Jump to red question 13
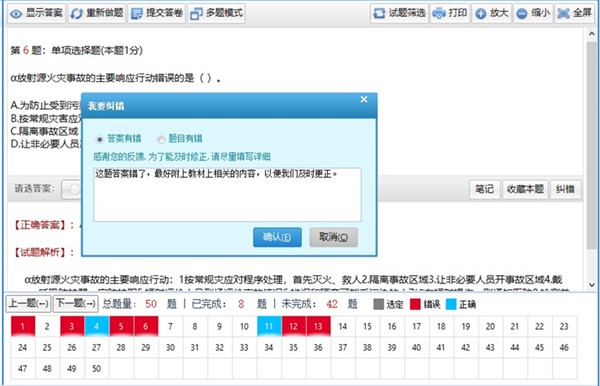Image resolution: width=600 pixels, height=386 pixels. click(318, 326)
